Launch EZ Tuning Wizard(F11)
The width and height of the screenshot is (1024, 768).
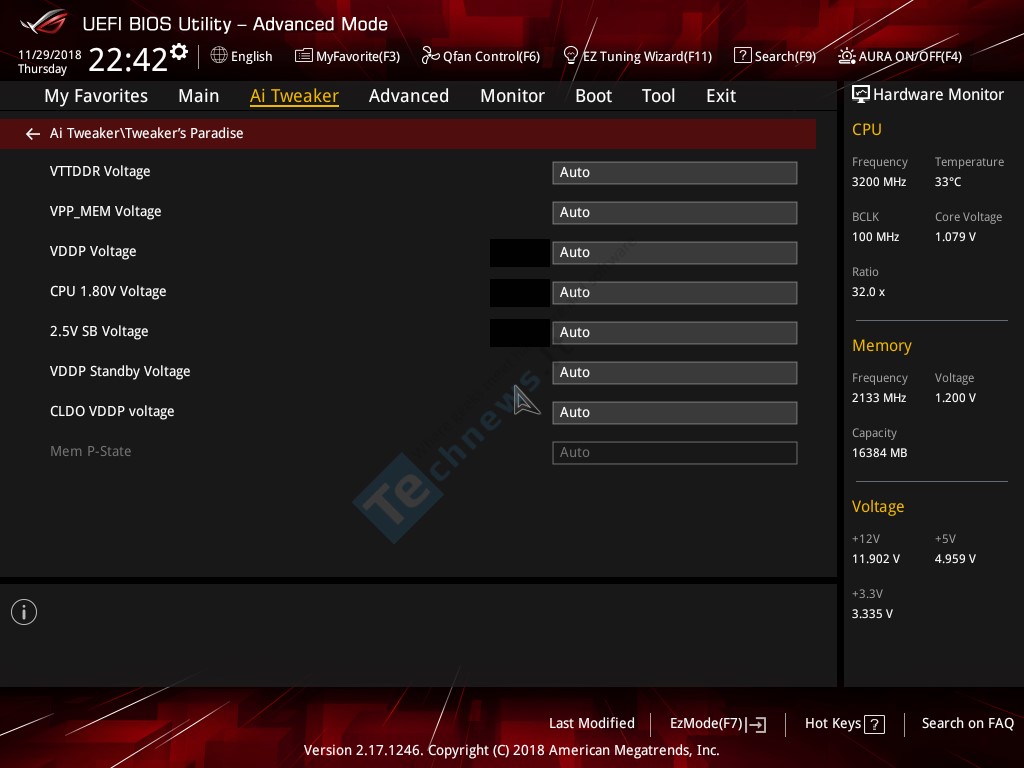coord(647,56)
